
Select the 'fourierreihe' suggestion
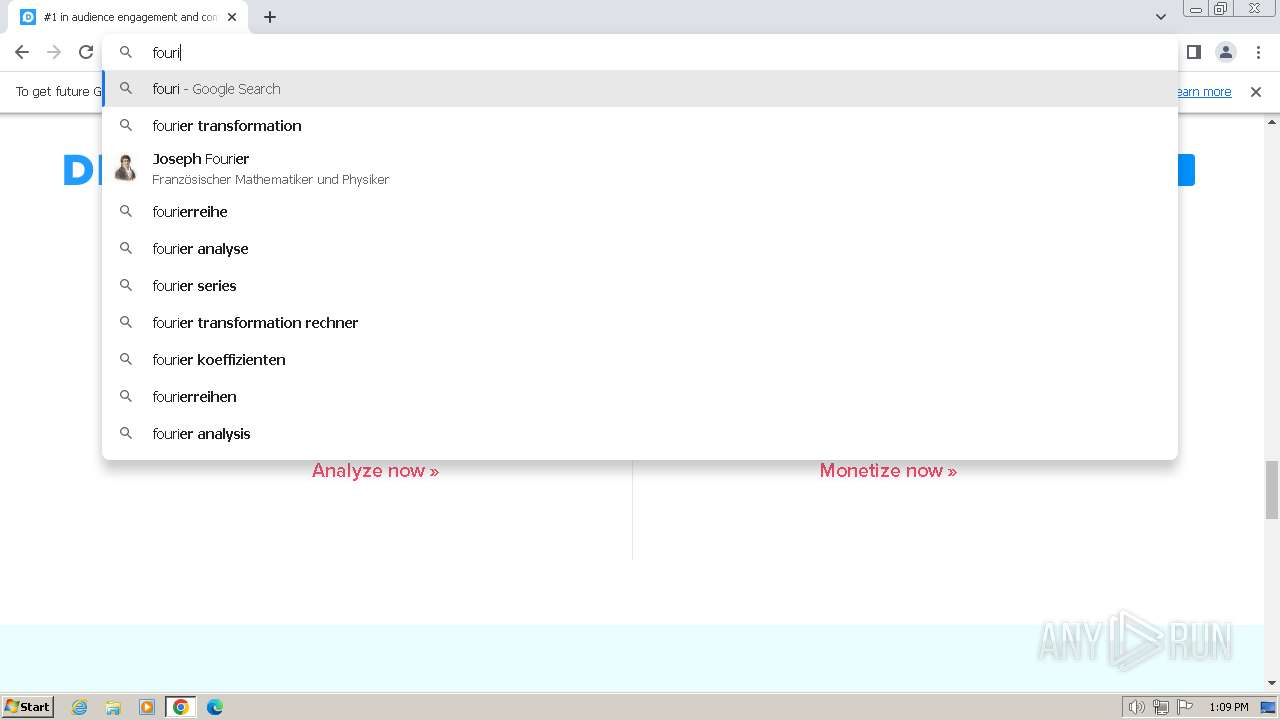point(640,212)
